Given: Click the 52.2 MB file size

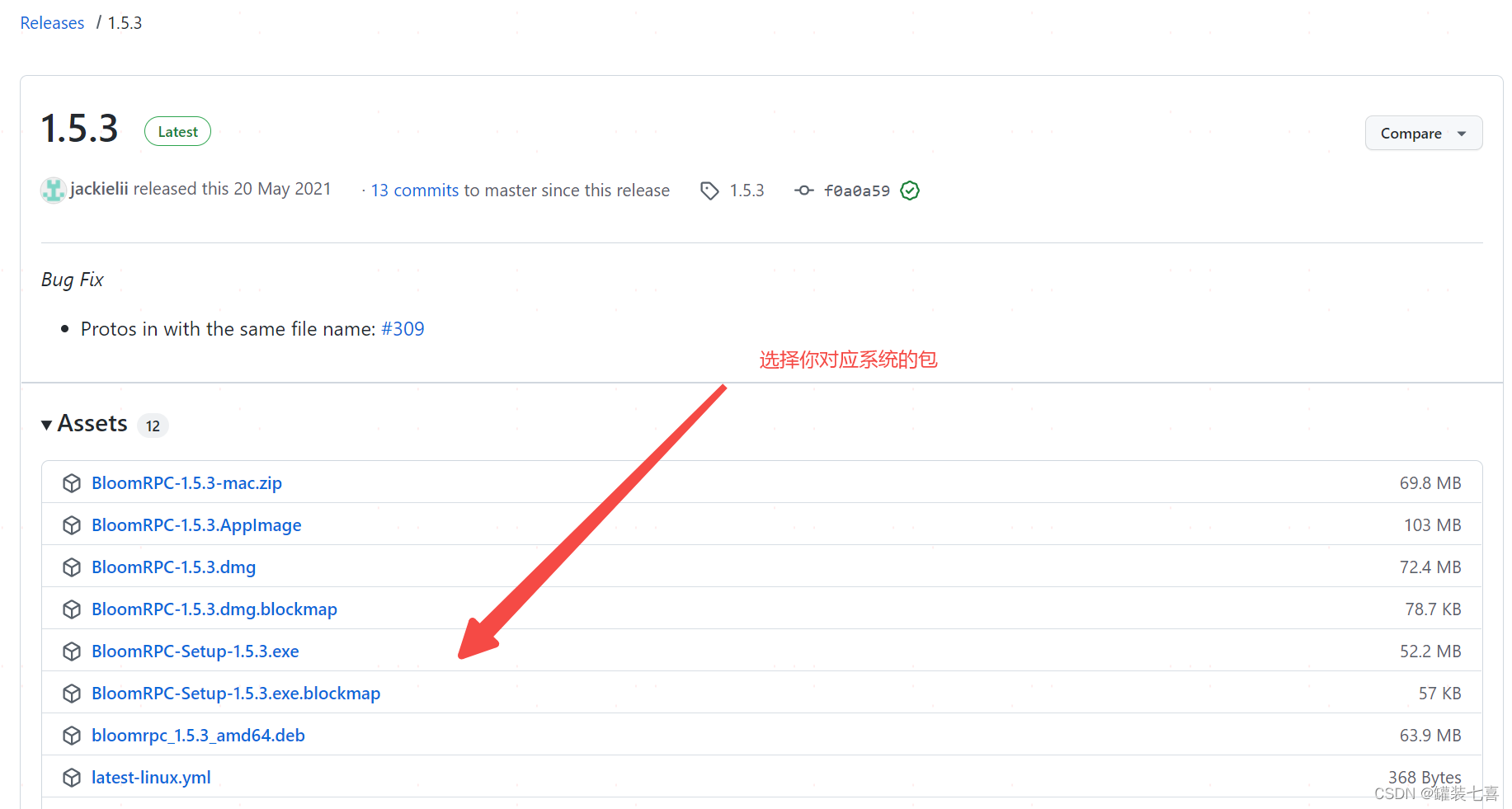Looking at the screenshot, I should tap(1430, 651).
